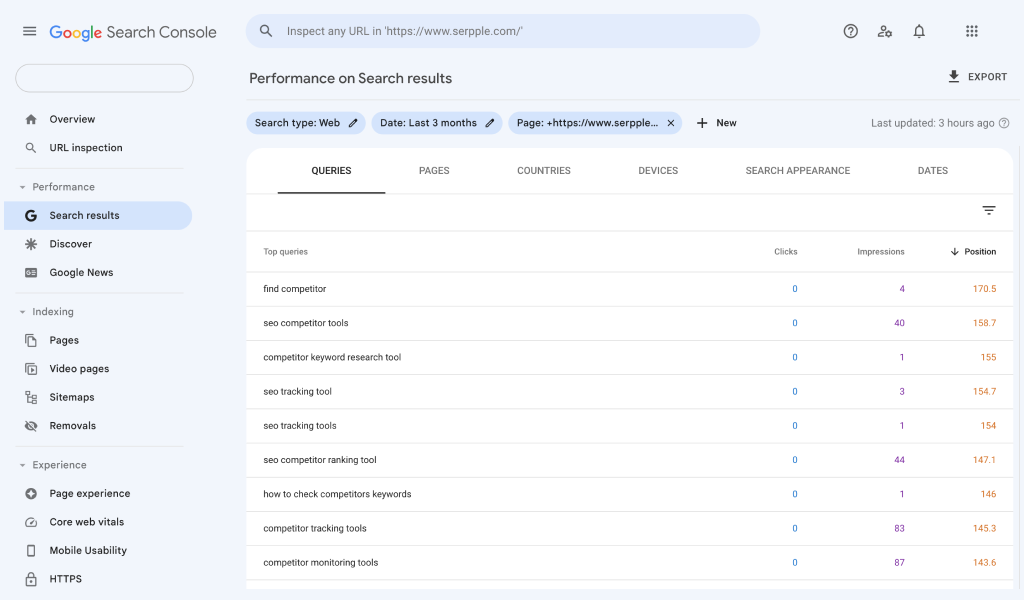
Task: Open Sitemaps in the sidebar
Action: pyautogui.click(x=72, y=397)
